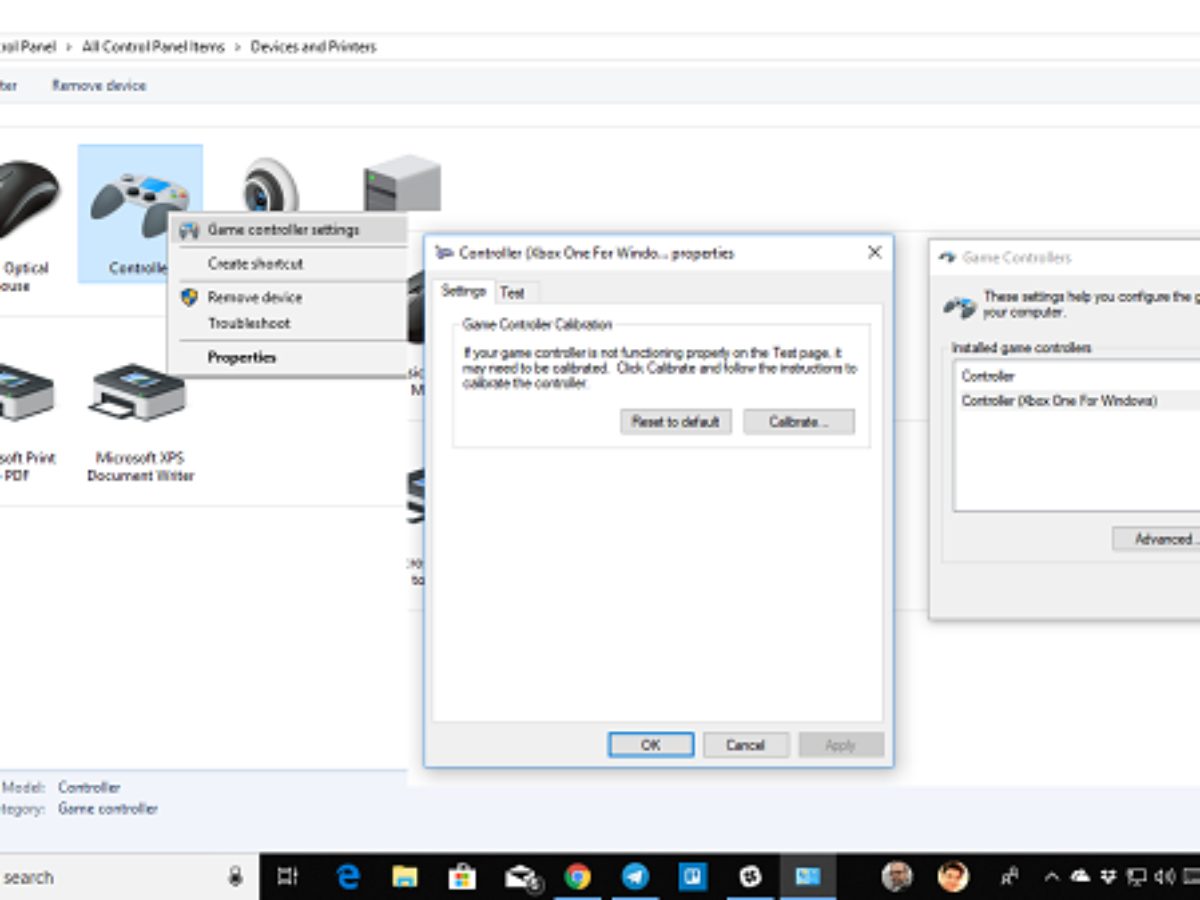Open Microsoft Store from the taskbar
The height and width of the screenshot is (900, 1200).
[x=461, y=877]
